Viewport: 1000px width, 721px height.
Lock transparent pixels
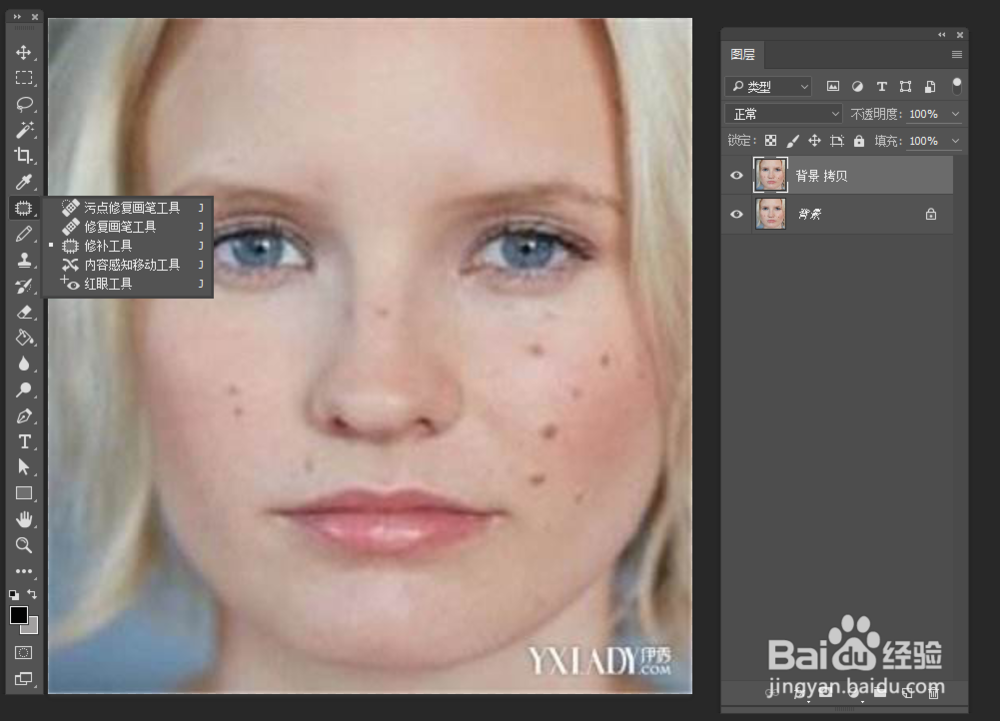point(771,141)
